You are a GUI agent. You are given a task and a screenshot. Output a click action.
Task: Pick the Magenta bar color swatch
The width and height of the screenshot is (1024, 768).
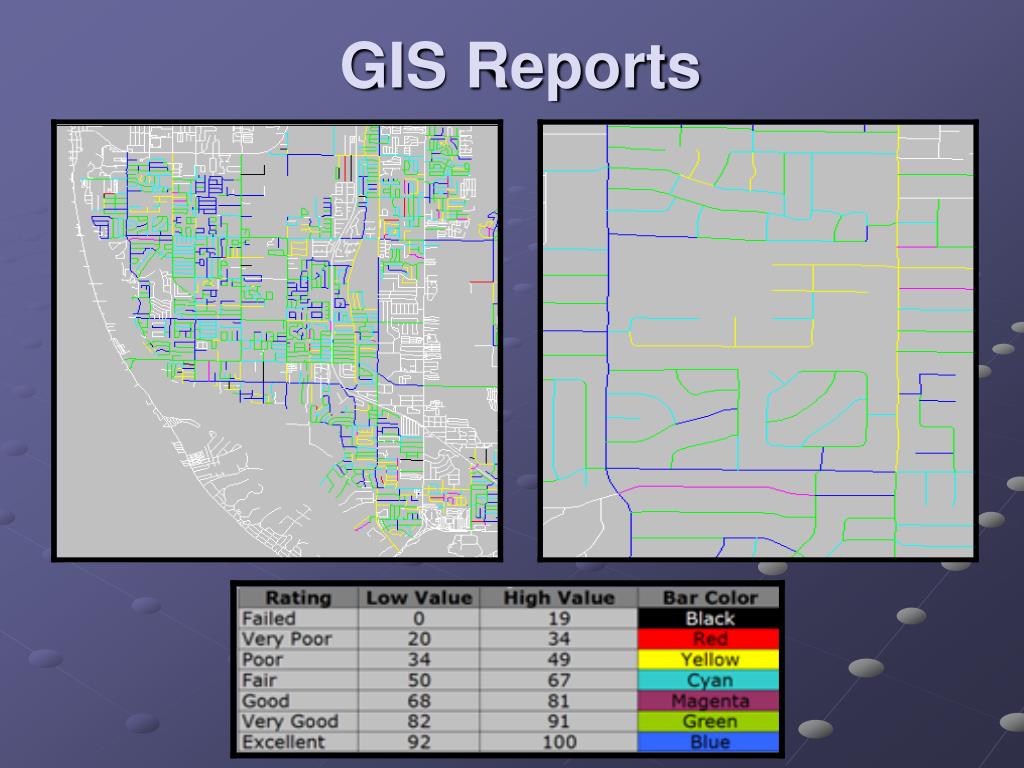[x=709, y=701]
